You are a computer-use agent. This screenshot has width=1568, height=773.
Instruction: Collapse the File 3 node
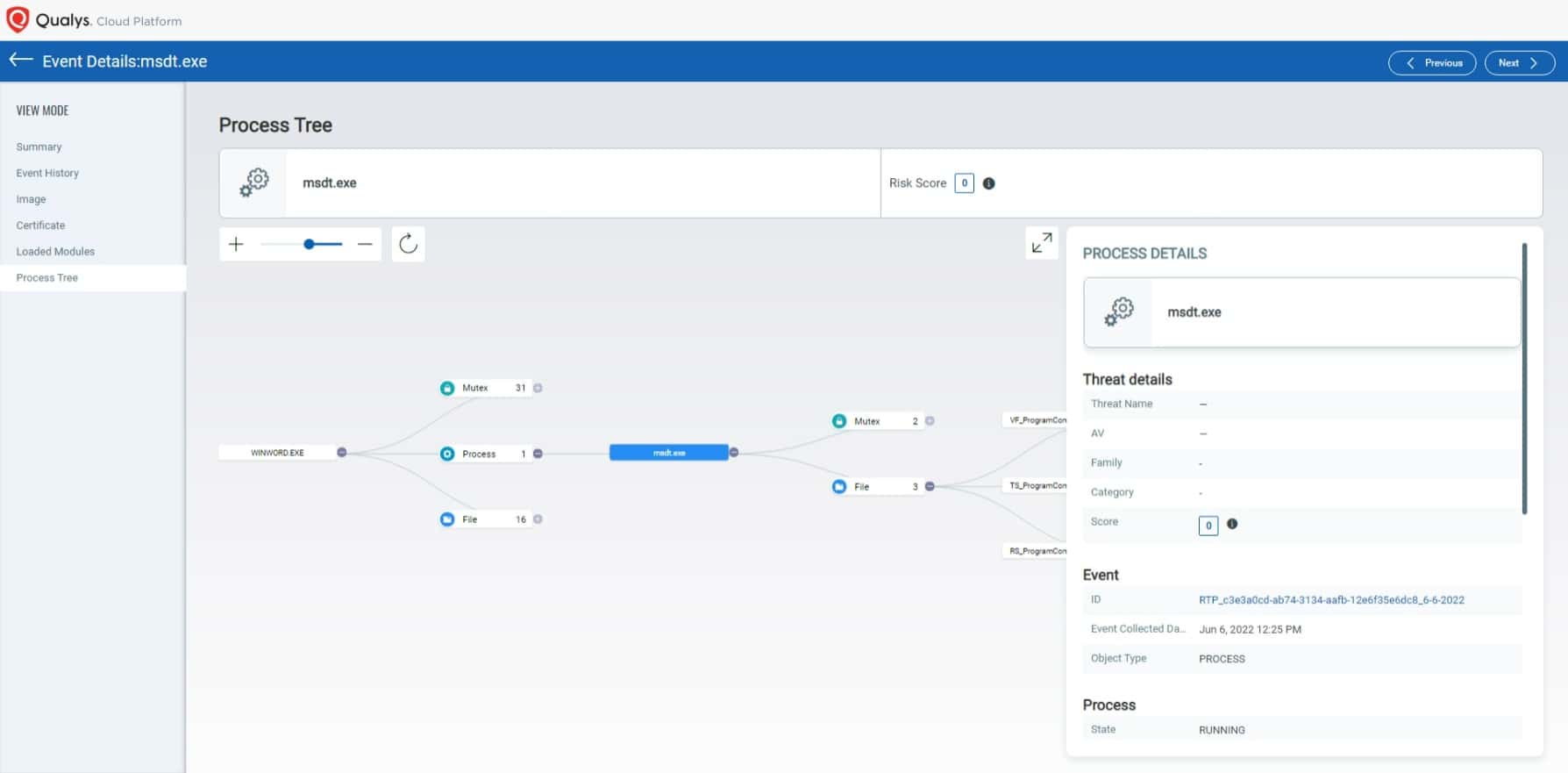[930, 486]
